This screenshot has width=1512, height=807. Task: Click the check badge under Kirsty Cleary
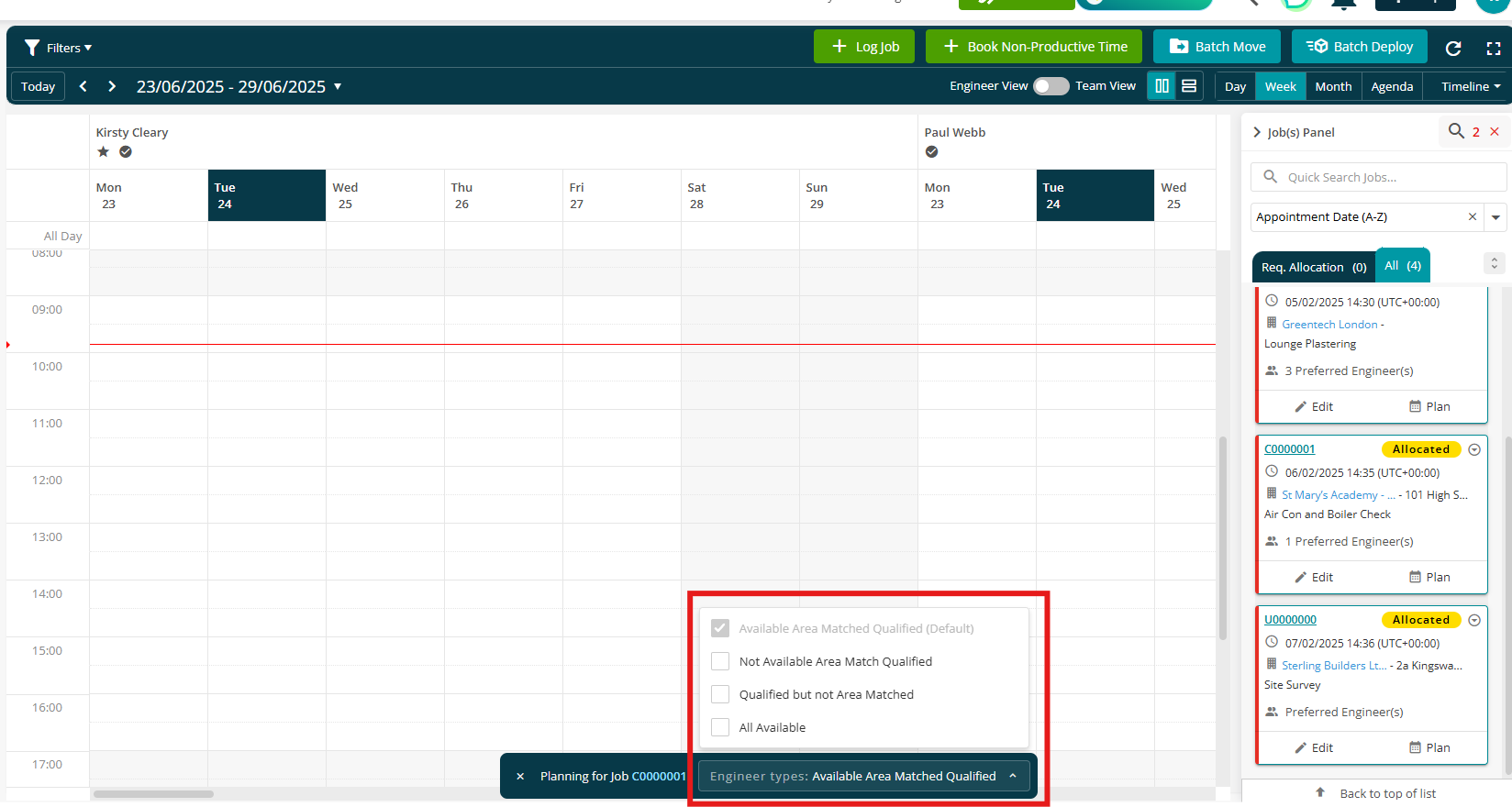pos(126,152)
